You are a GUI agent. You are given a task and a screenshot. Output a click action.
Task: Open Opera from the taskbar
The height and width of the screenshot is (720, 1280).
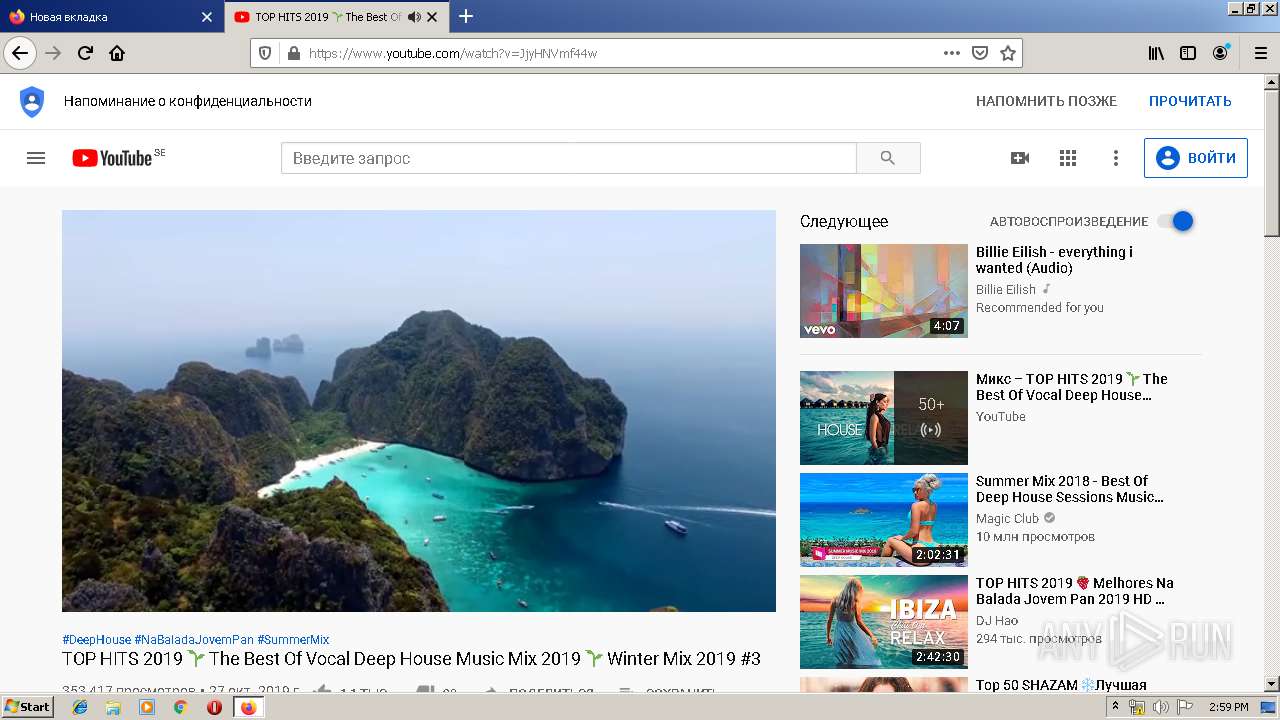(x=214, y=707)
